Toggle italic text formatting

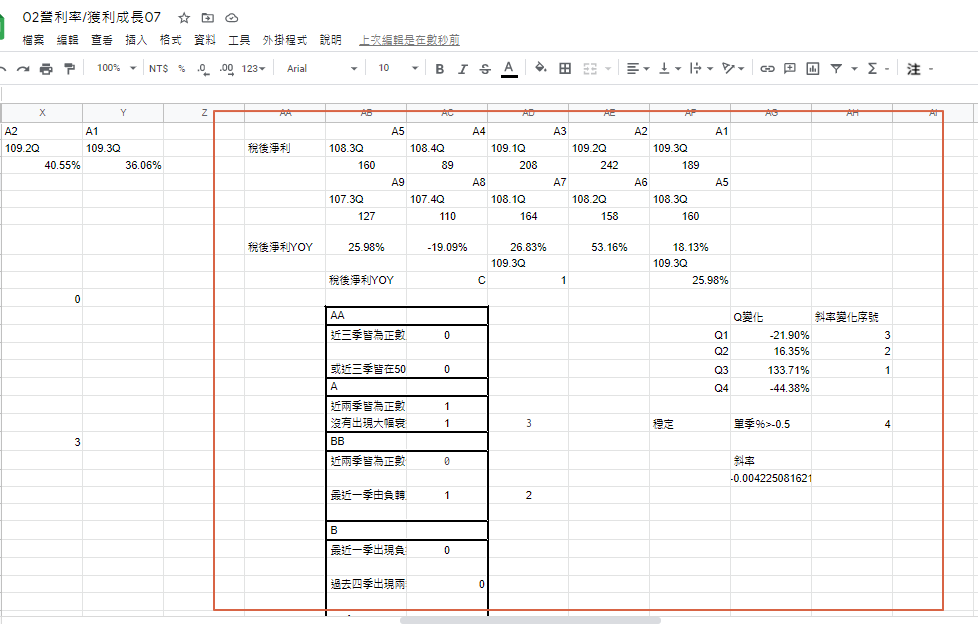coord(462,69)
